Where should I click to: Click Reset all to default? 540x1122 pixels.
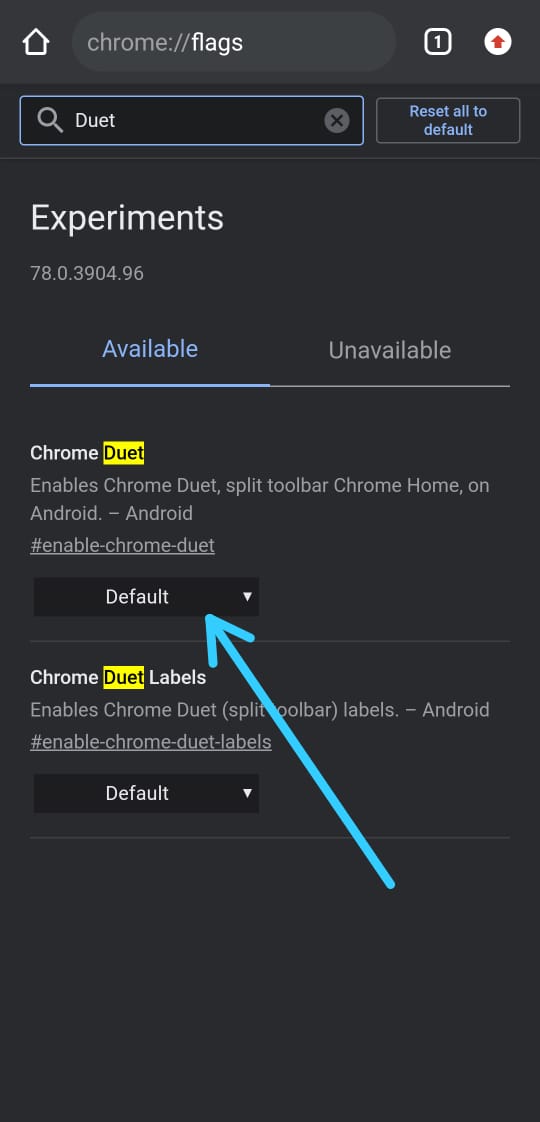pos(448,120)
